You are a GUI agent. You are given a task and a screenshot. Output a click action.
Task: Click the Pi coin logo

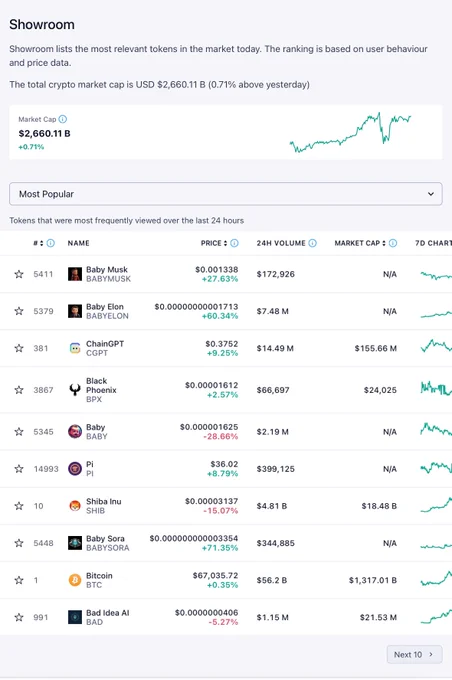pos(75,469)
